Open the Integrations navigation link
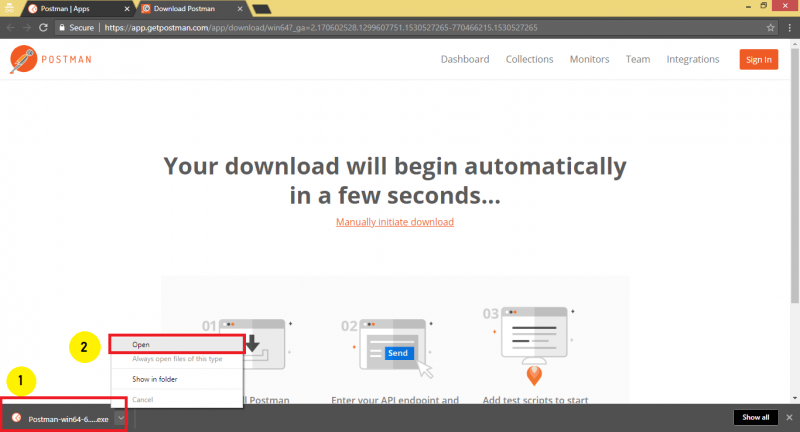The width and height of the screenshot is (800, 432). [x=692, y=59]
